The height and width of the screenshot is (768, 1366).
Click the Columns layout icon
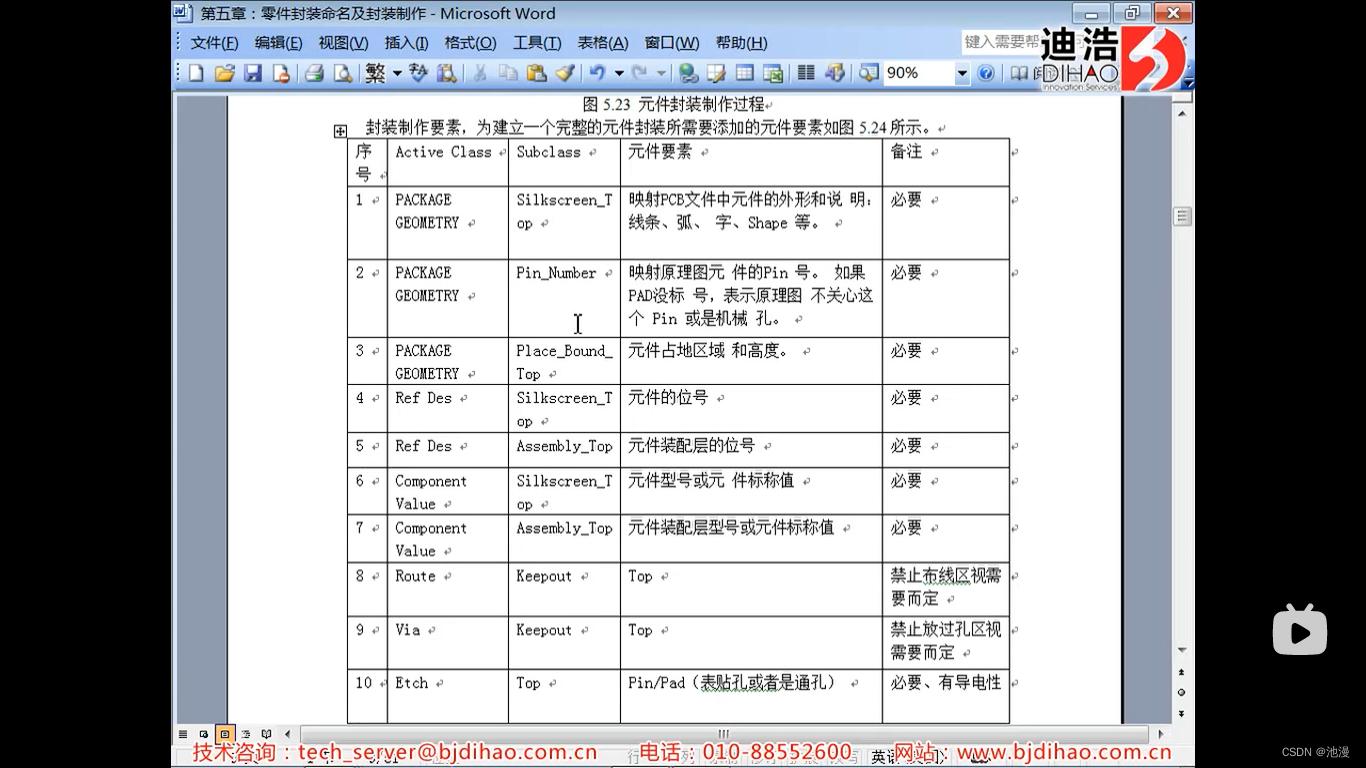coord(806,73)
